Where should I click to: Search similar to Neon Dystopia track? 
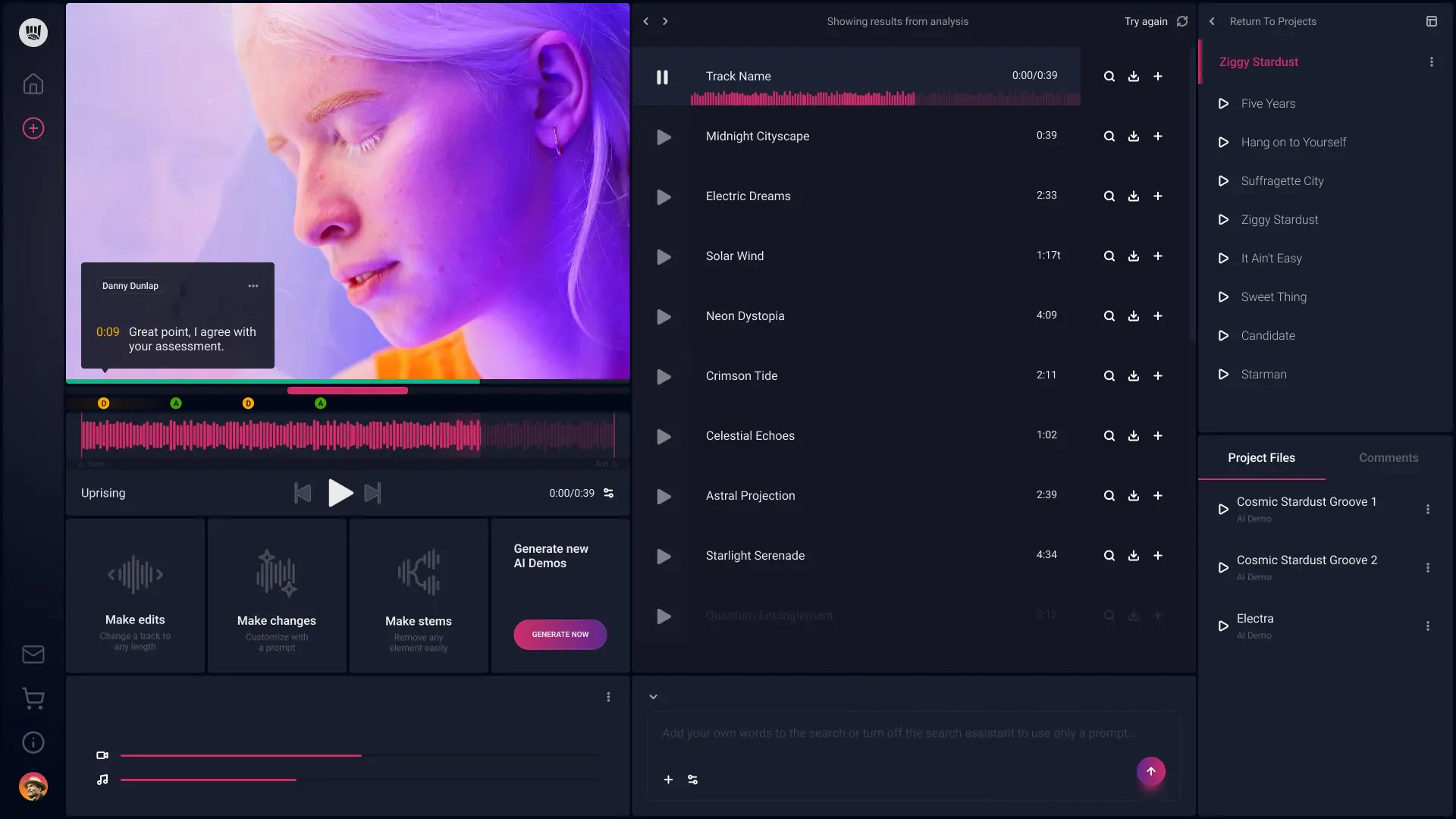[1109, 316]
